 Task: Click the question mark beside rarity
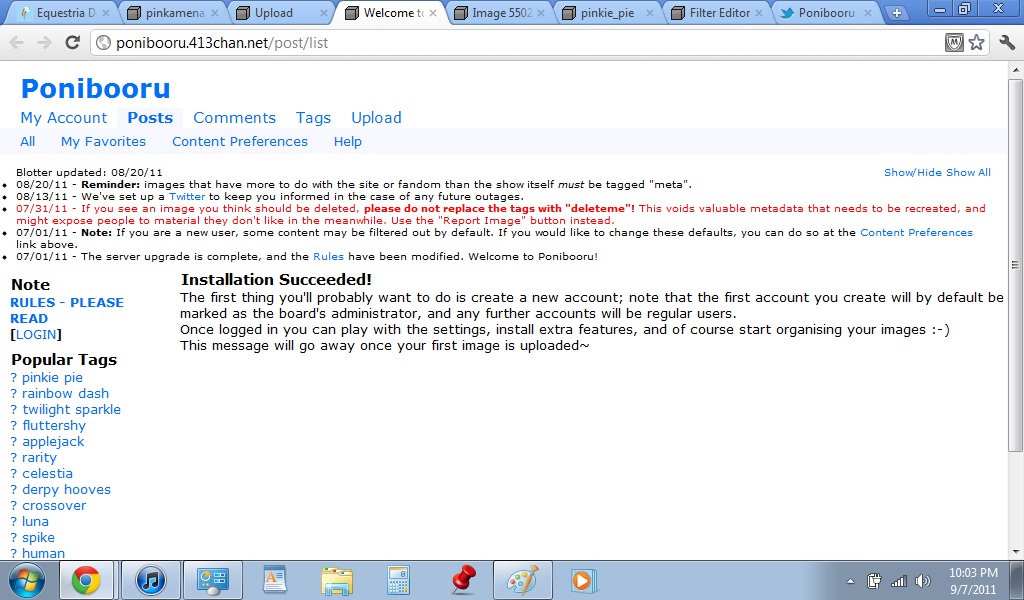14,458
